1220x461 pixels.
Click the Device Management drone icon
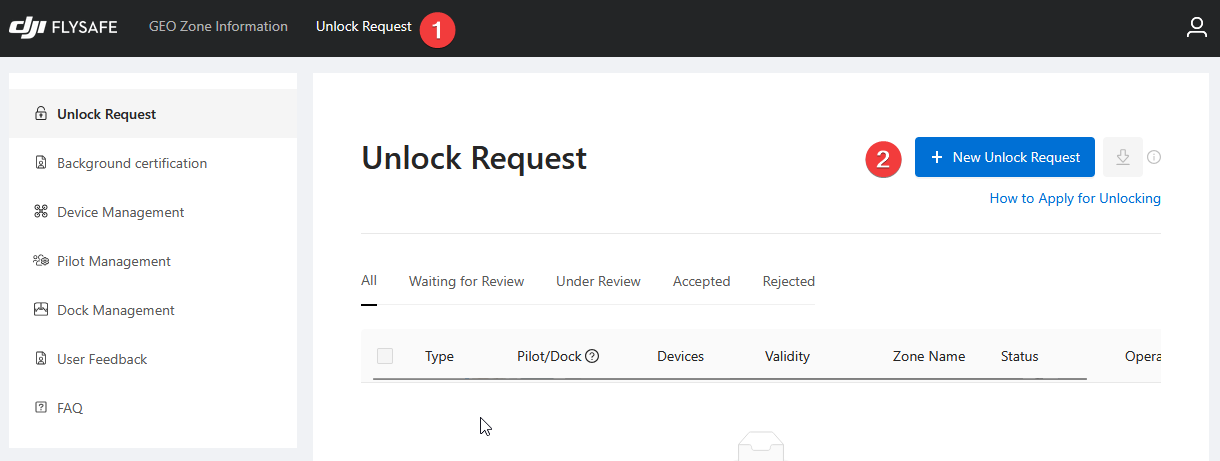41,212
